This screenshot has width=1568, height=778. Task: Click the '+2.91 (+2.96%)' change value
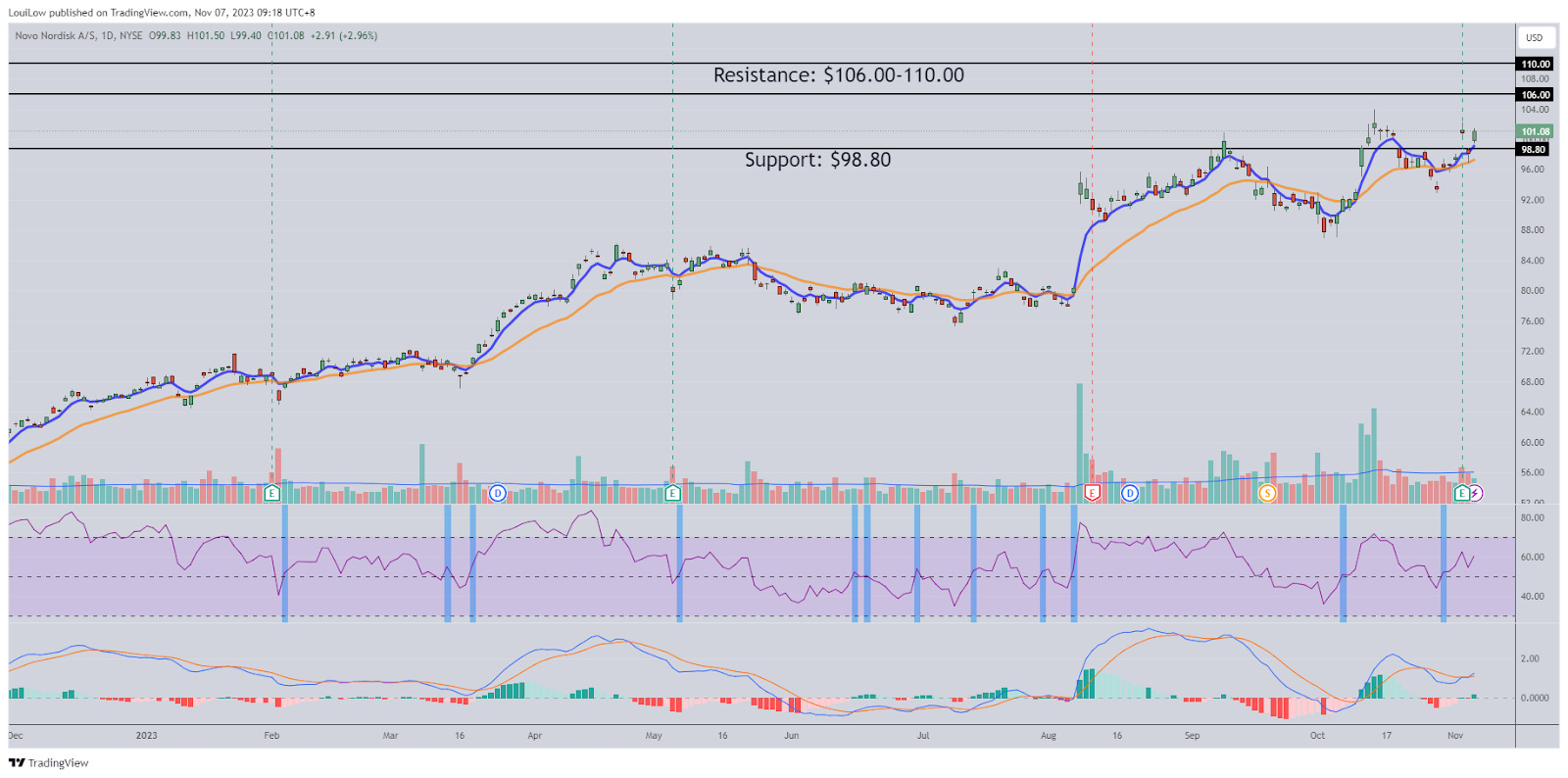[344, 35]
